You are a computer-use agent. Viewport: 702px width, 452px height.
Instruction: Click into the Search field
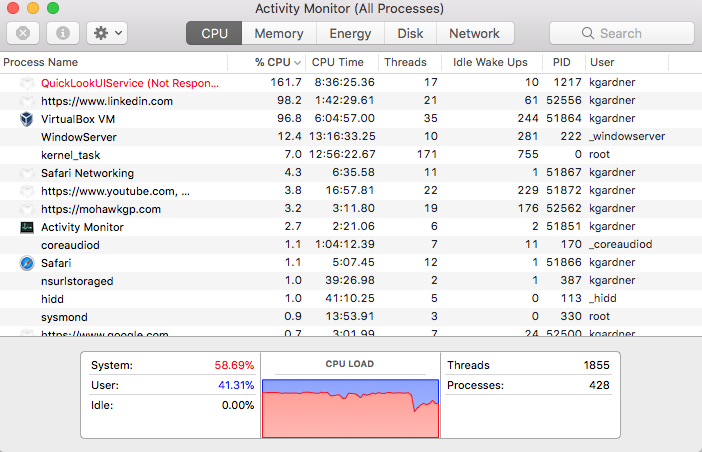coord(622,33)
